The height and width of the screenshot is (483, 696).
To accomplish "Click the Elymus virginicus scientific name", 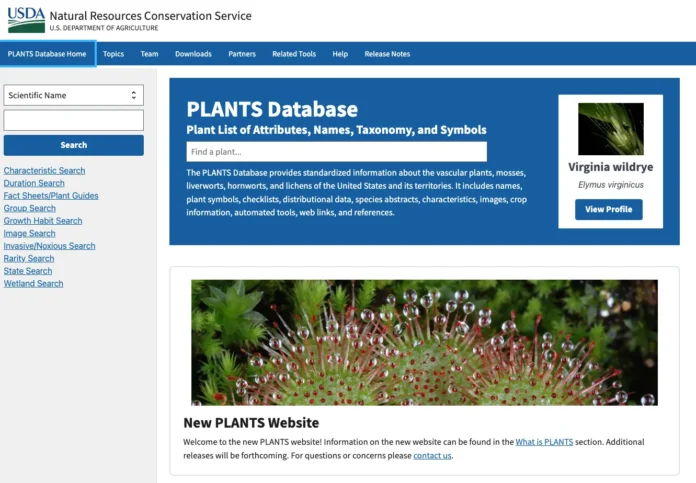I will tap(611, 185).
